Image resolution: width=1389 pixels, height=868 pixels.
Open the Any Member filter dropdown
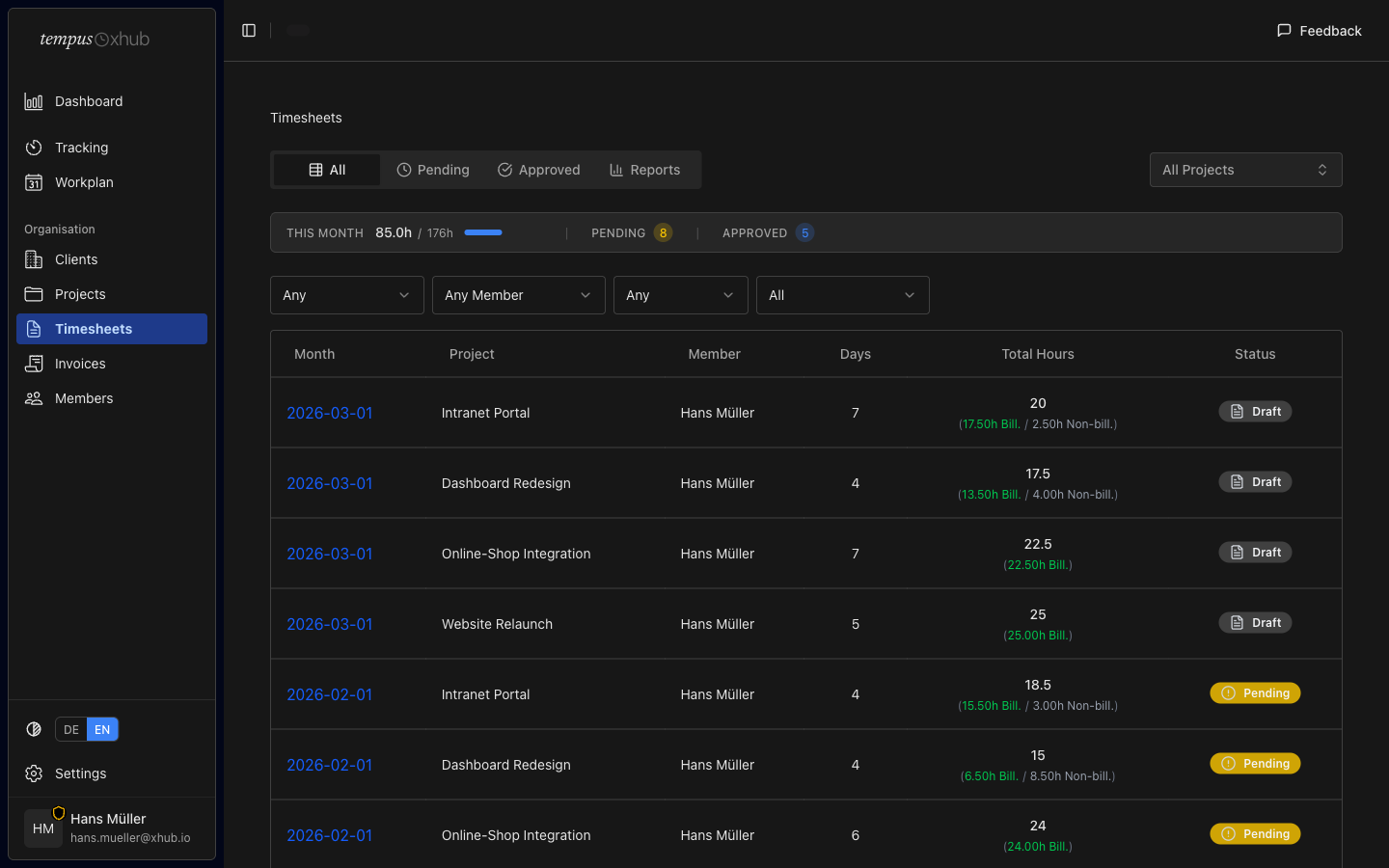pos(518,295)
